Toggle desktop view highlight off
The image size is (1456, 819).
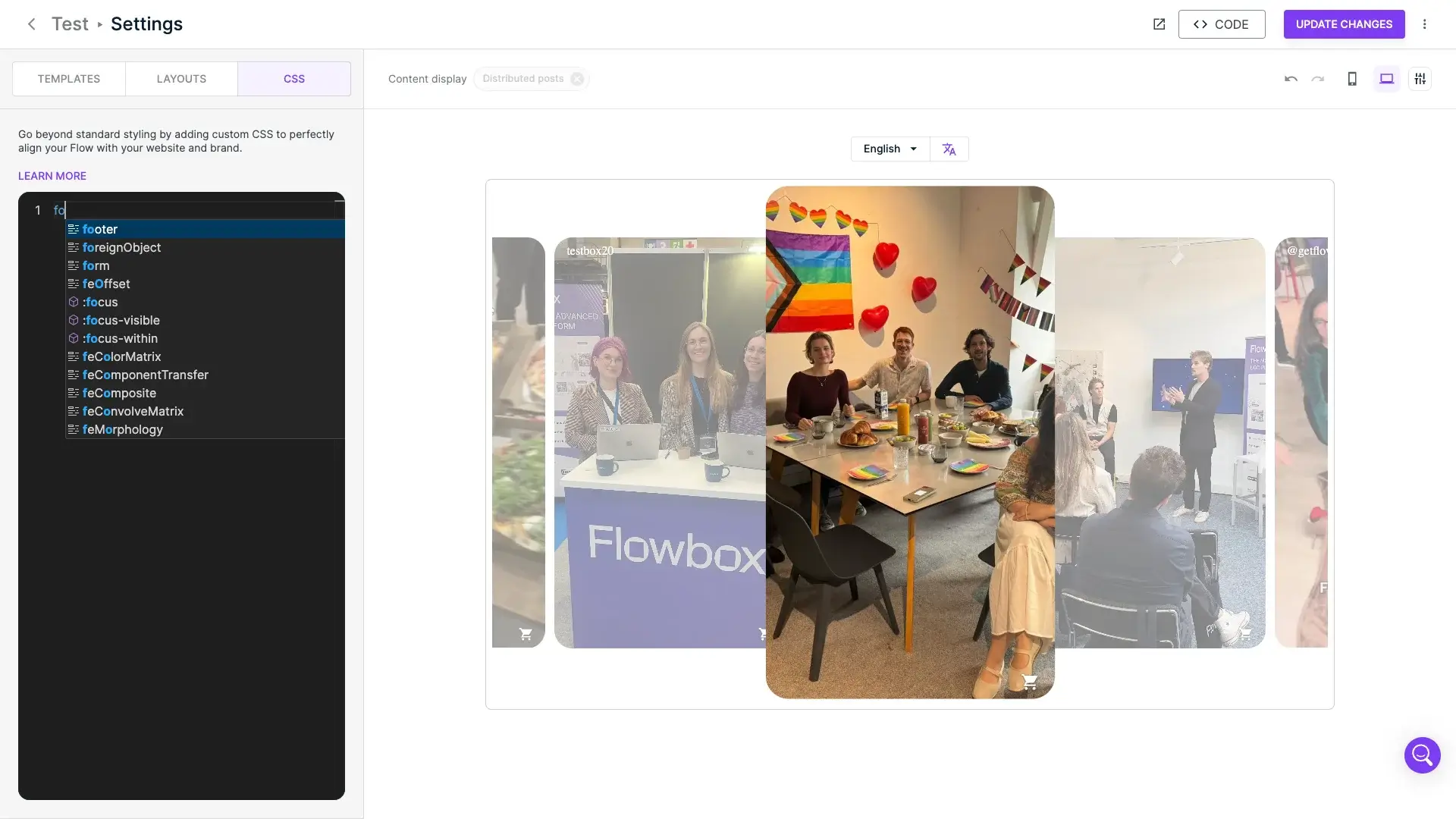[1386, 78]
